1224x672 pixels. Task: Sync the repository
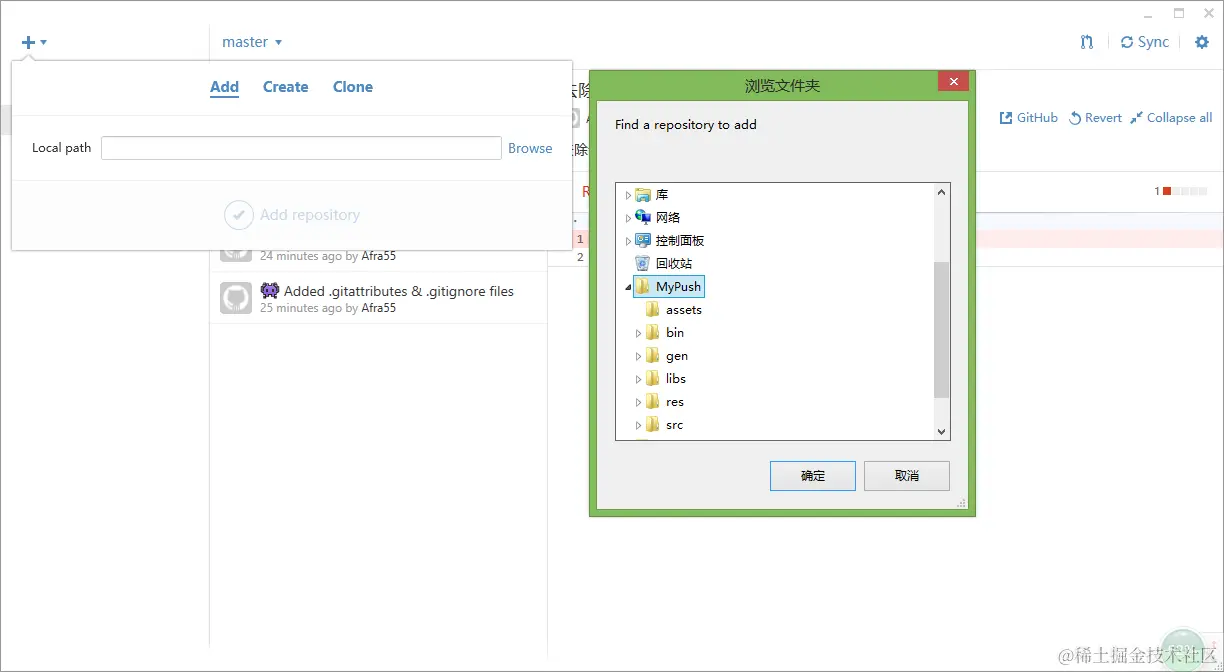coord(1145,42)
